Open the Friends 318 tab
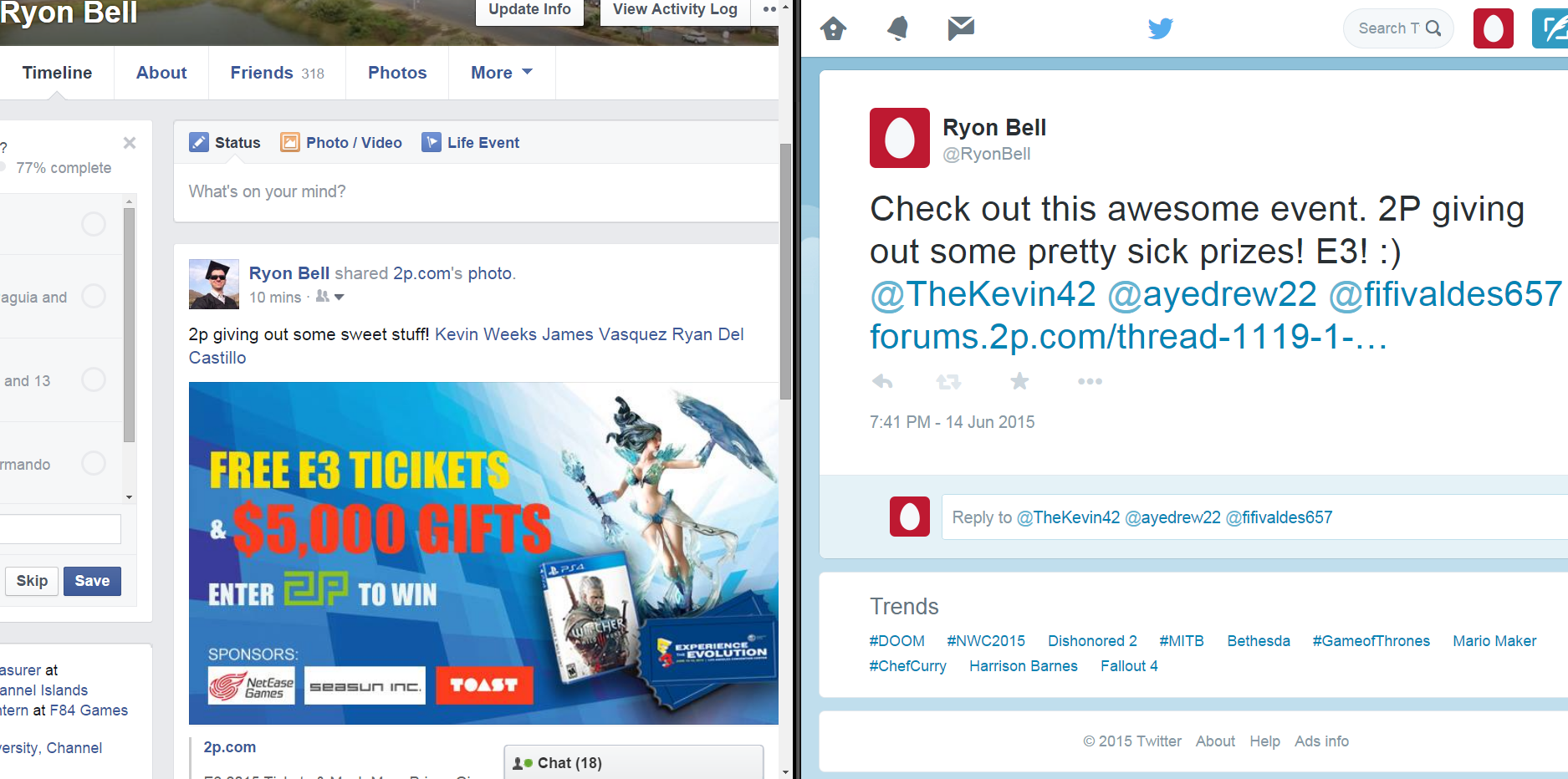The width and height of the screenshot is (1568, 779). coord(277,73)
